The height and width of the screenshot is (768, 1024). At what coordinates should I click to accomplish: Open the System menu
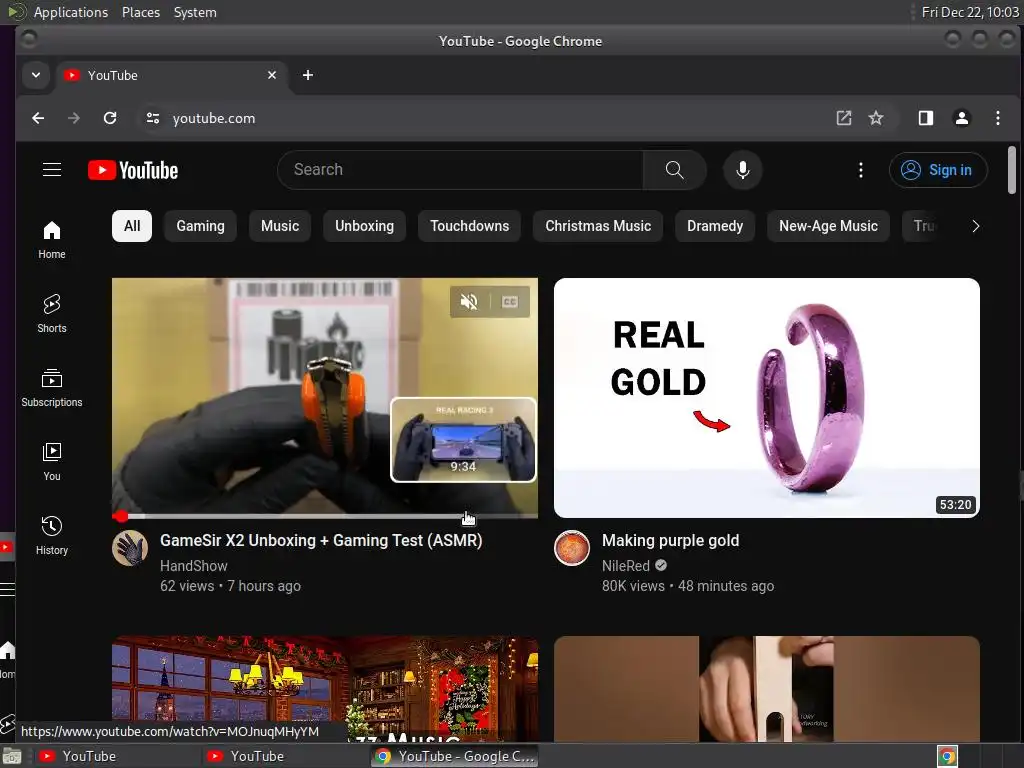[x=195, y=12]
